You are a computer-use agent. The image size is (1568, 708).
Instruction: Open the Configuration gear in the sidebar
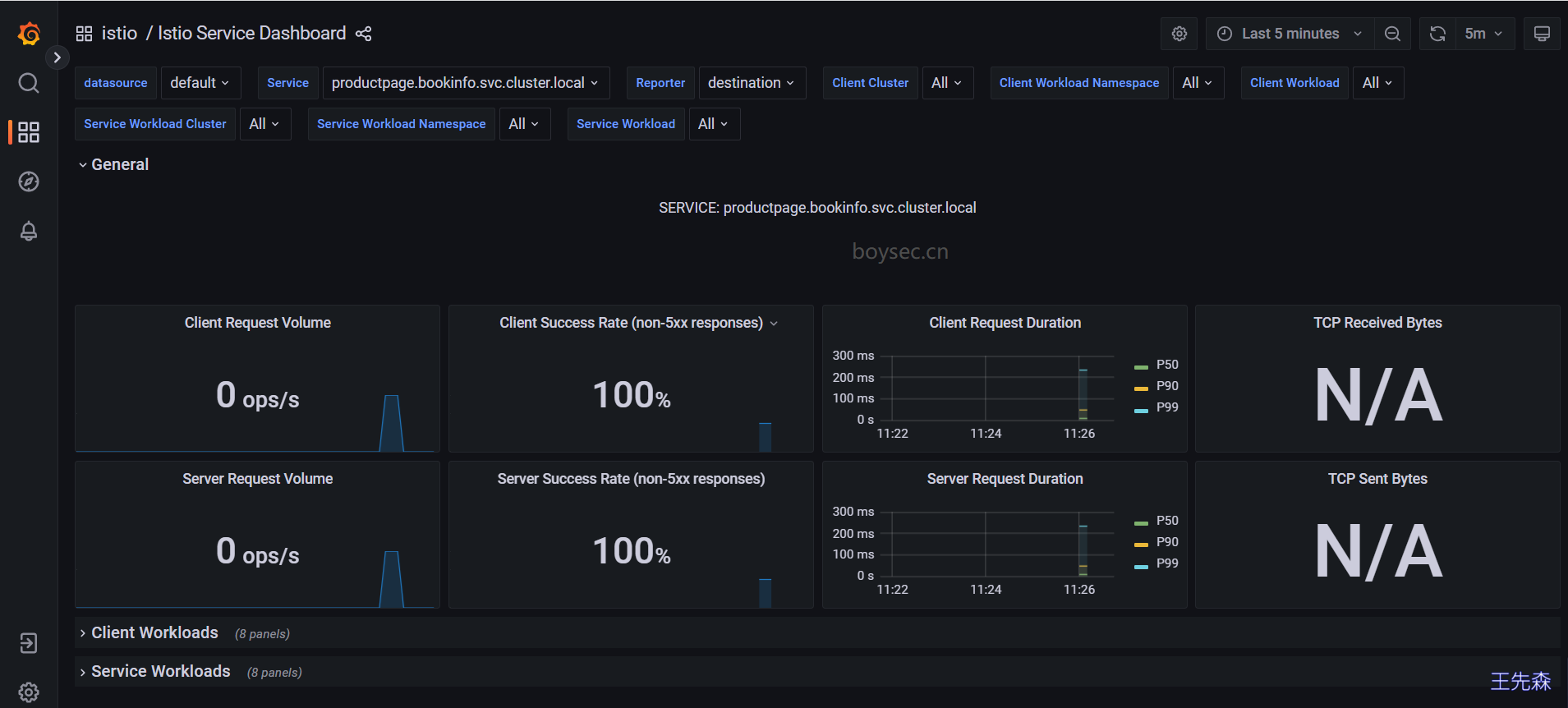click(x=29, y=692)
